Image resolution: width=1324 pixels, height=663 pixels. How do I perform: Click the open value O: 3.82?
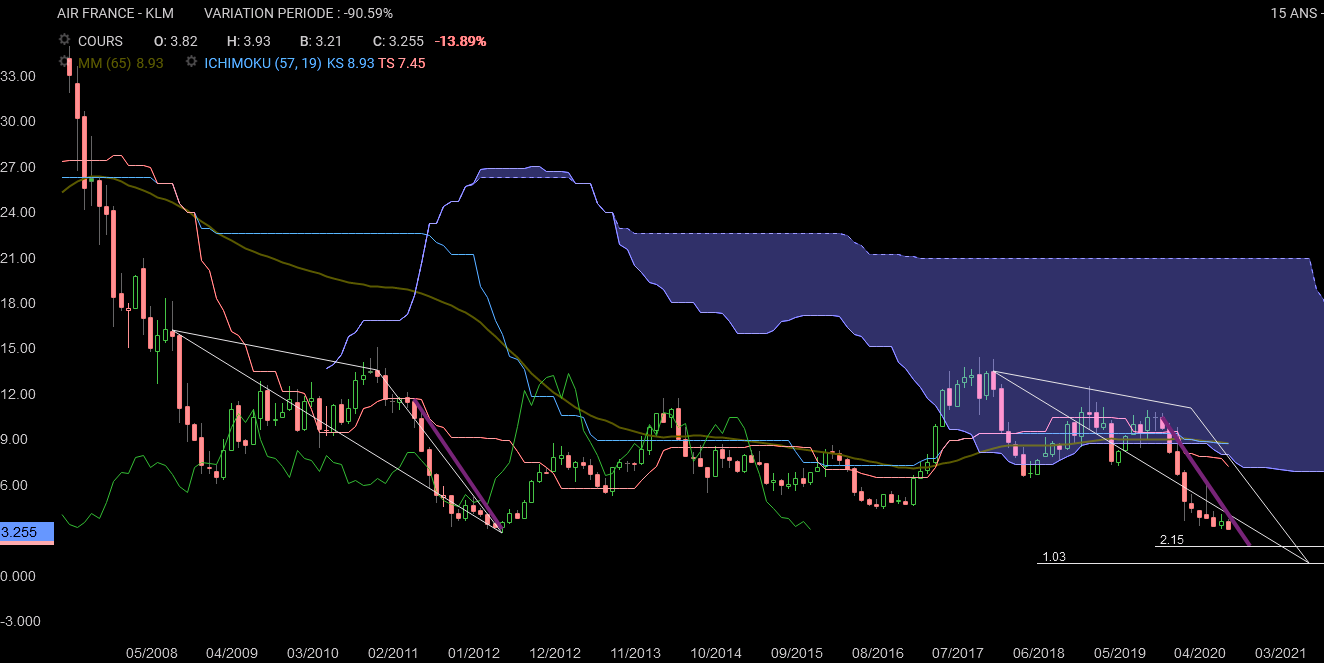pos(175,41)
